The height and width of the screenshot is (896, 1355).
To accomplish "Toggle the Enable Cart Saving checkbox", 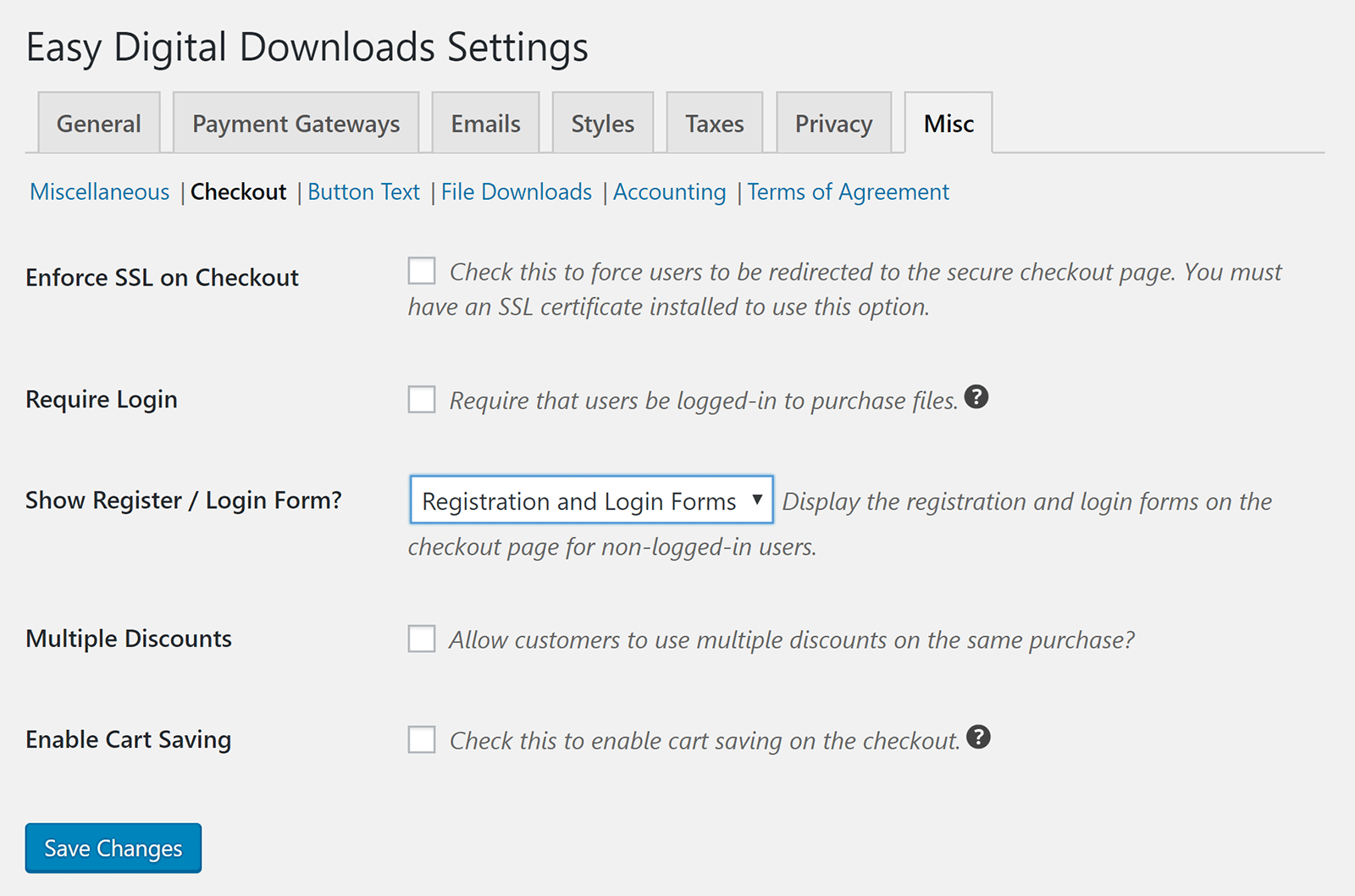I will coord(422,740).
